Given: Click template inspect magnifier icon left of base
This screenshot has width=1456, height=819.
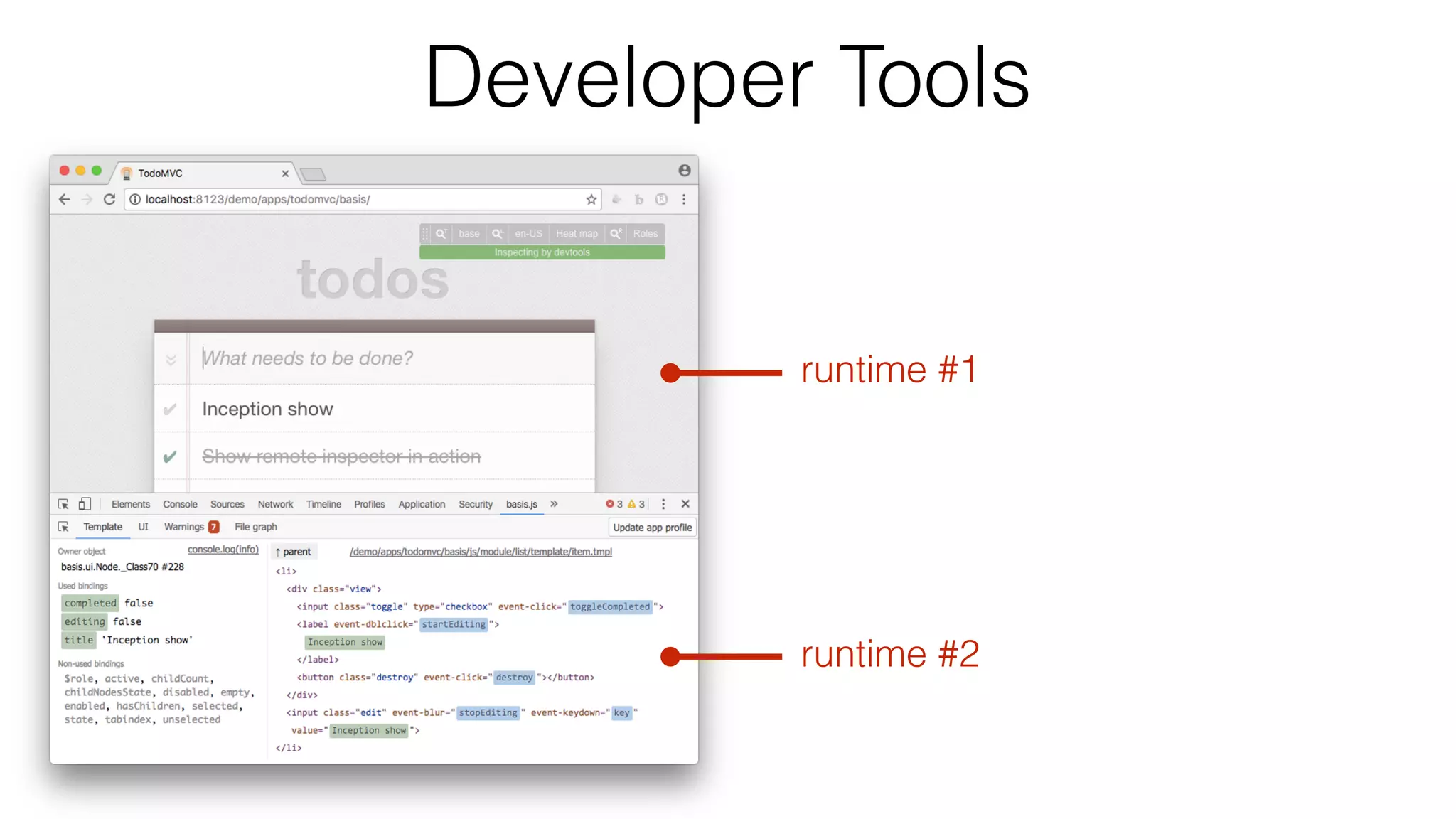Looking at the screenshot, I should click(x=441, y=234).
